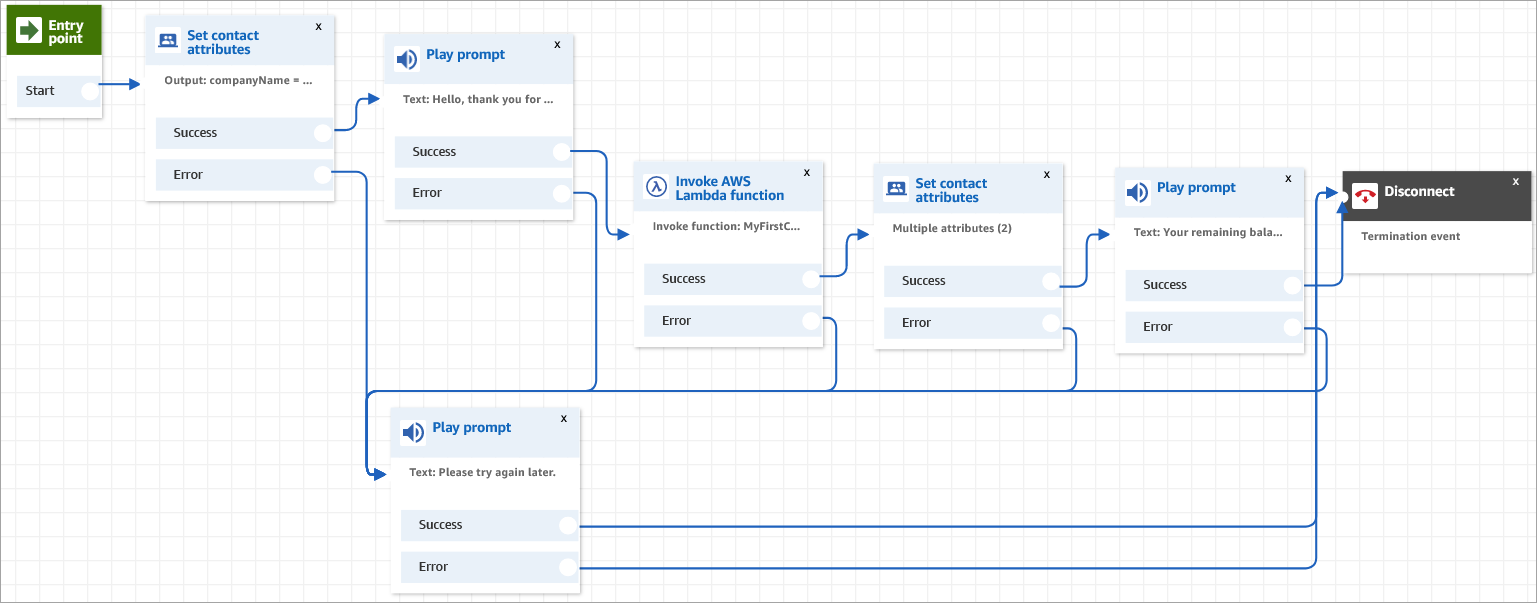Remove the Invoke AWS Lambda function block

807,172
